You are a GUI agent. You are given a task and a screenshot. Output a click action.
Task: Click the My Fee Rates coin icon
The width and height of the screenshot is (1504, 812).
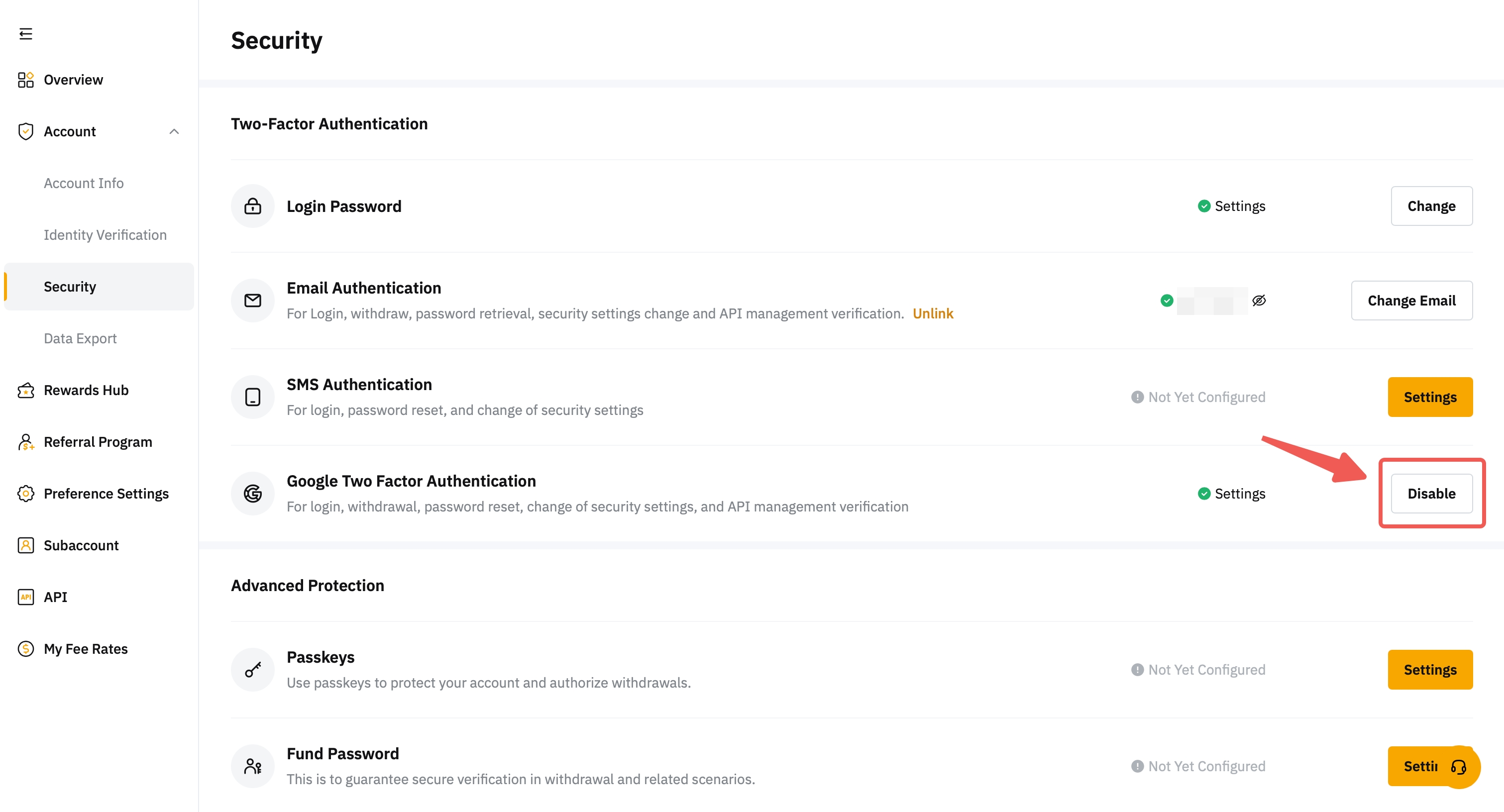pos(26,648)
